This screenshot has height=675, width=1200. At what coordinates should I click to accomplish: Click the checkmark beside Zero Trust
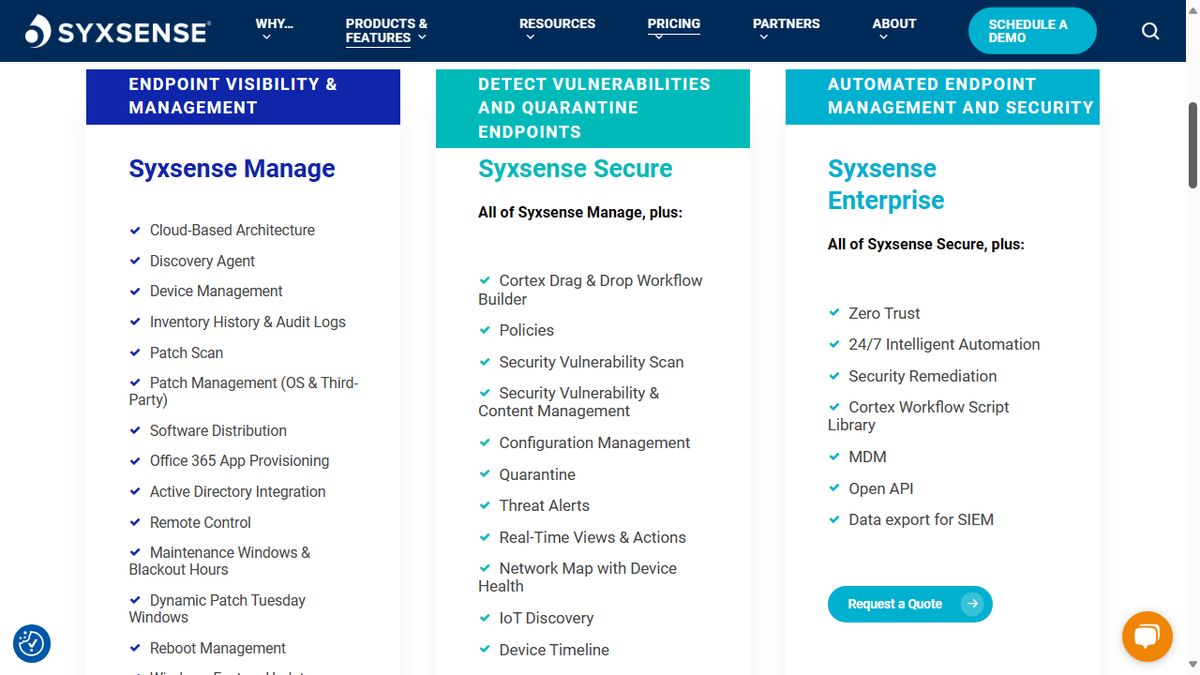(x=834, y=312)
